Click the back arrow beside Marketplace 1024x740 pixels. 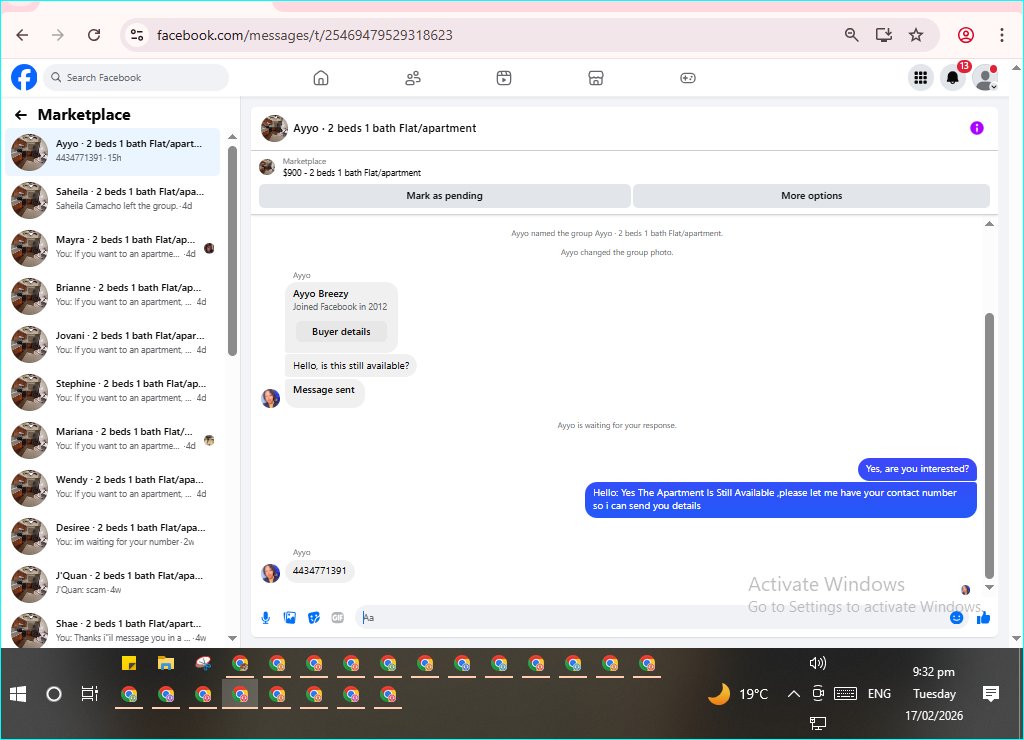(x=21, y=115)
